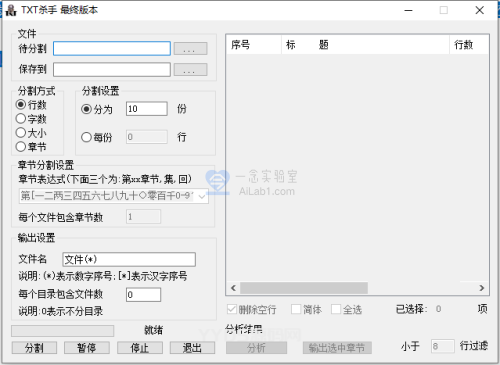The image size is (500, 365).
Task: Click the horizontal scrollbar thumb in list
Action: [304, 288]
